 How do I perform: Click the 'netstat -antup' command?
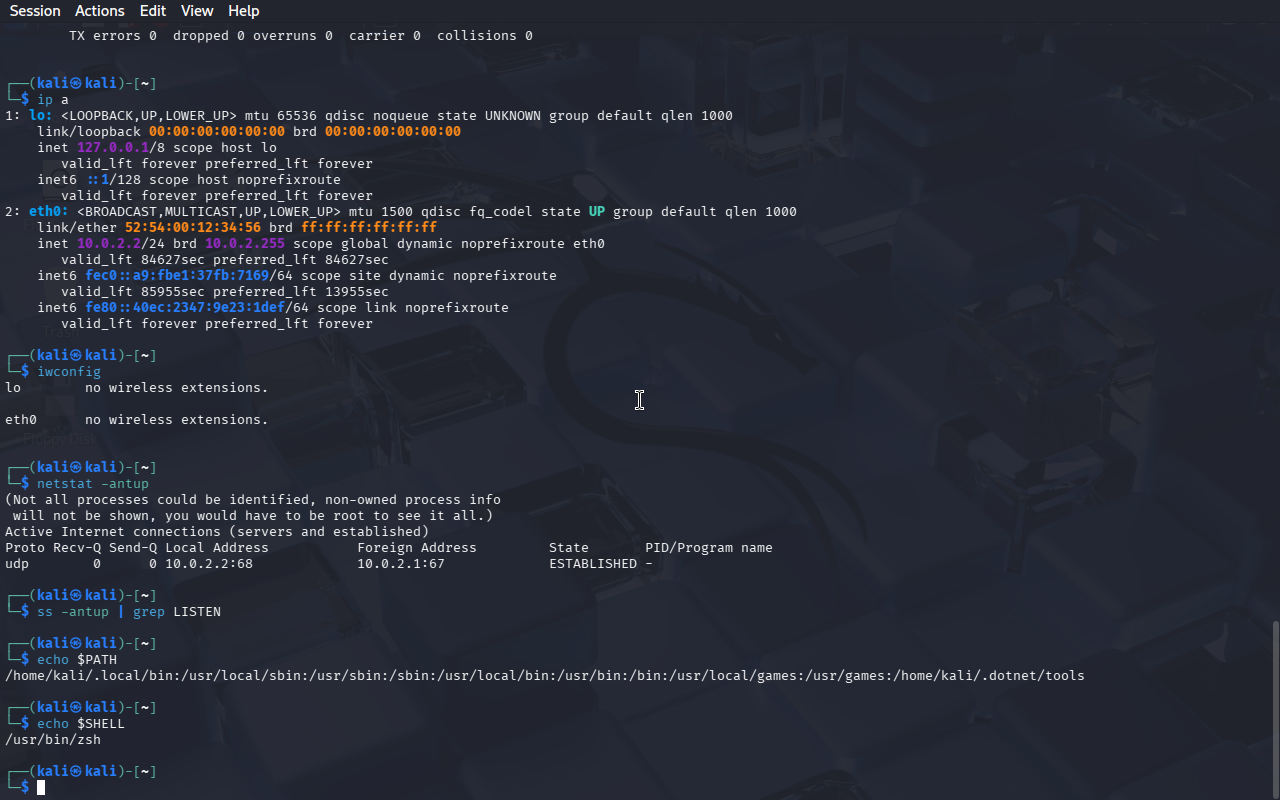coord(93,483)
